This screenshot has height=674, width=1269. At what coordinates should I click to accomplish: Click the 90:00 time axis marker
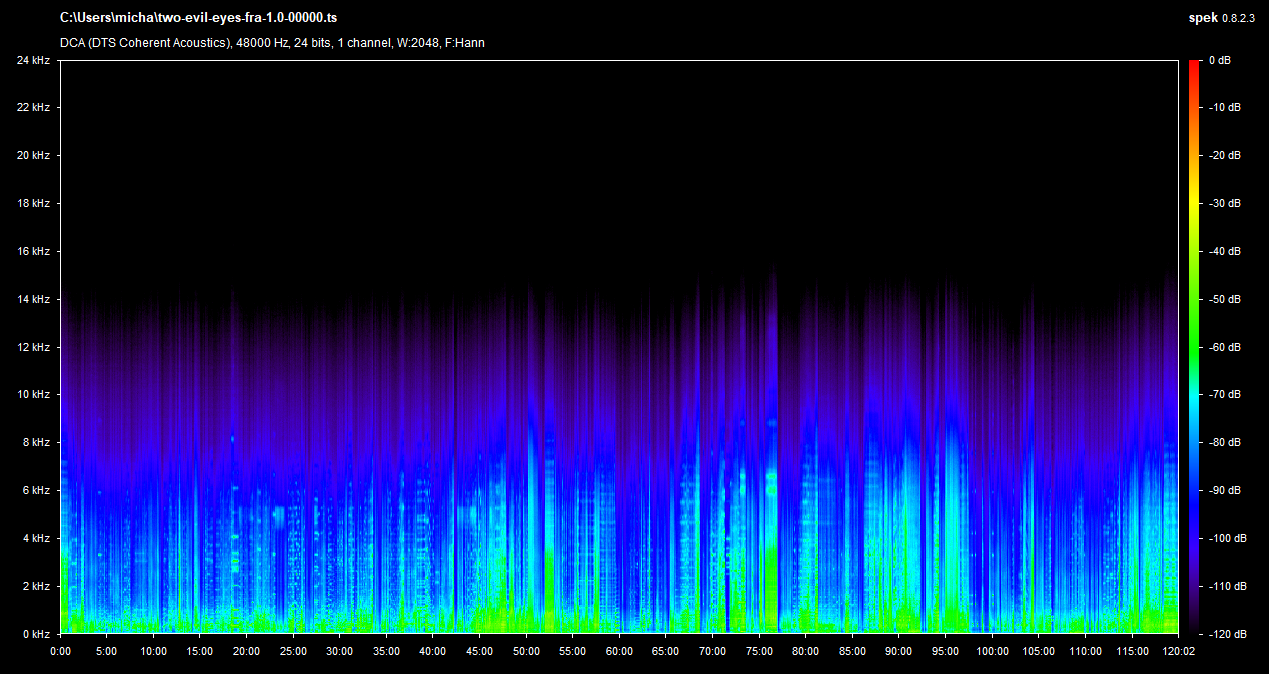tap(898, 651)
